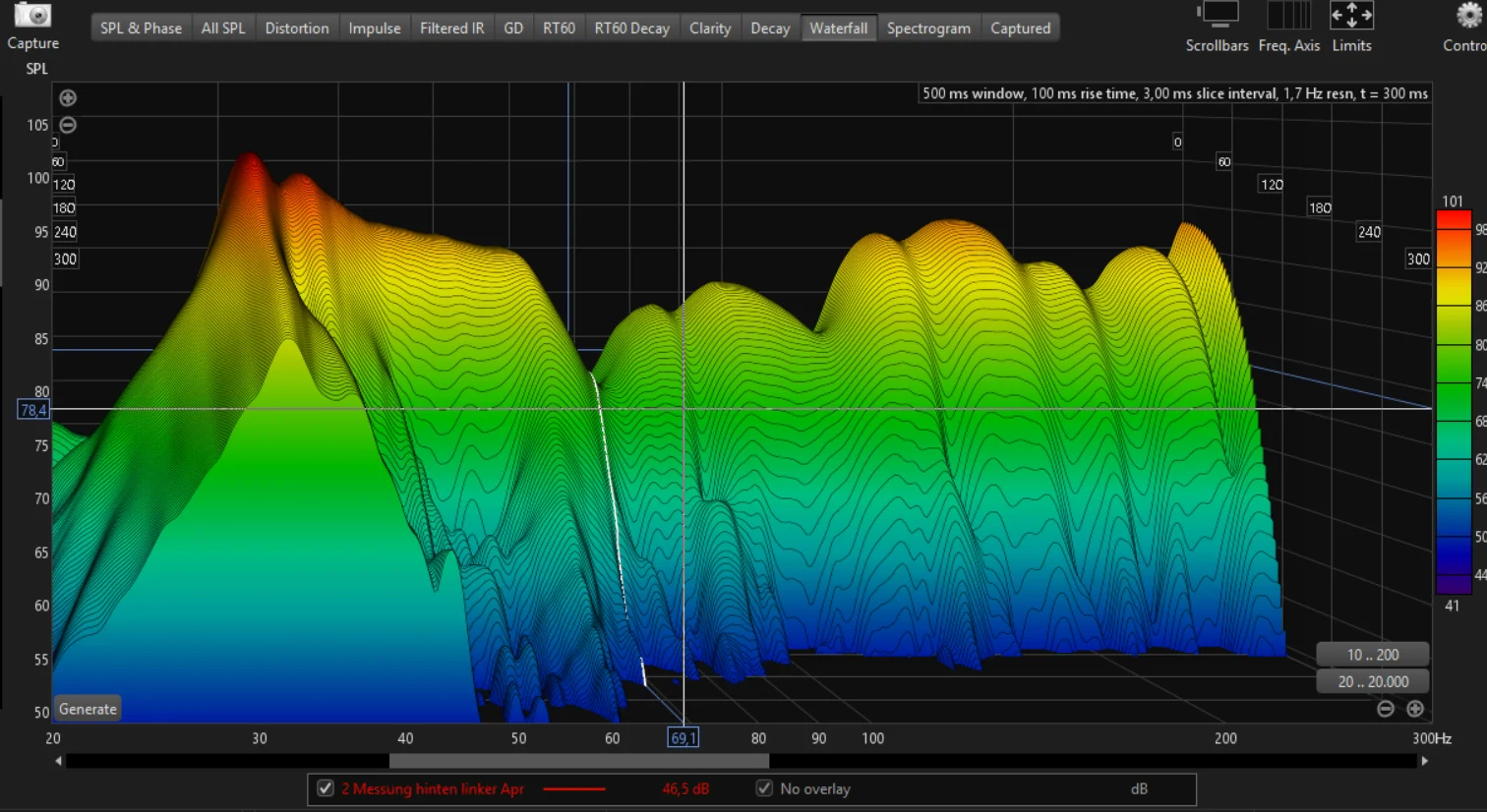Click the 69,1 frequency cursor value
The width and height of the screenshot is (1487, 812).
(x=683, y=738)
